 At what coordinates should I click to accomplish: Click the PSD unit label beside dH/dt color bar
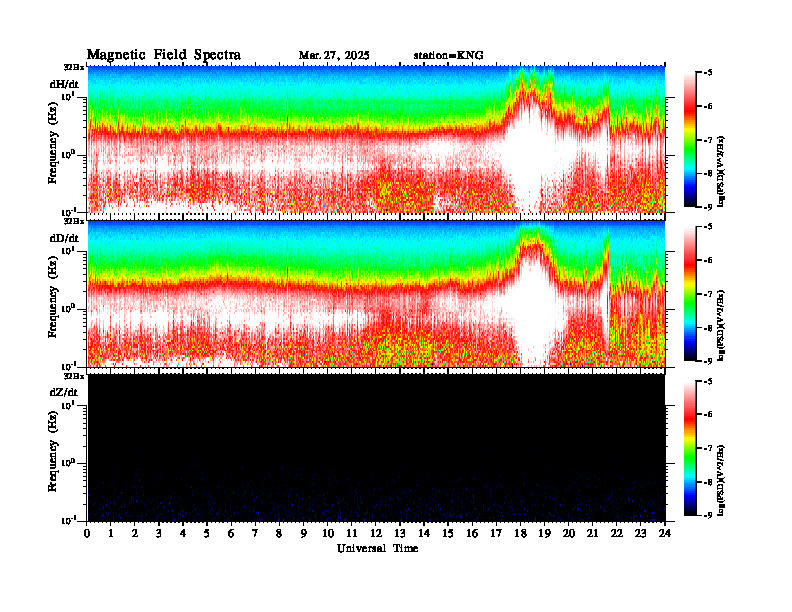coord(722,171)
